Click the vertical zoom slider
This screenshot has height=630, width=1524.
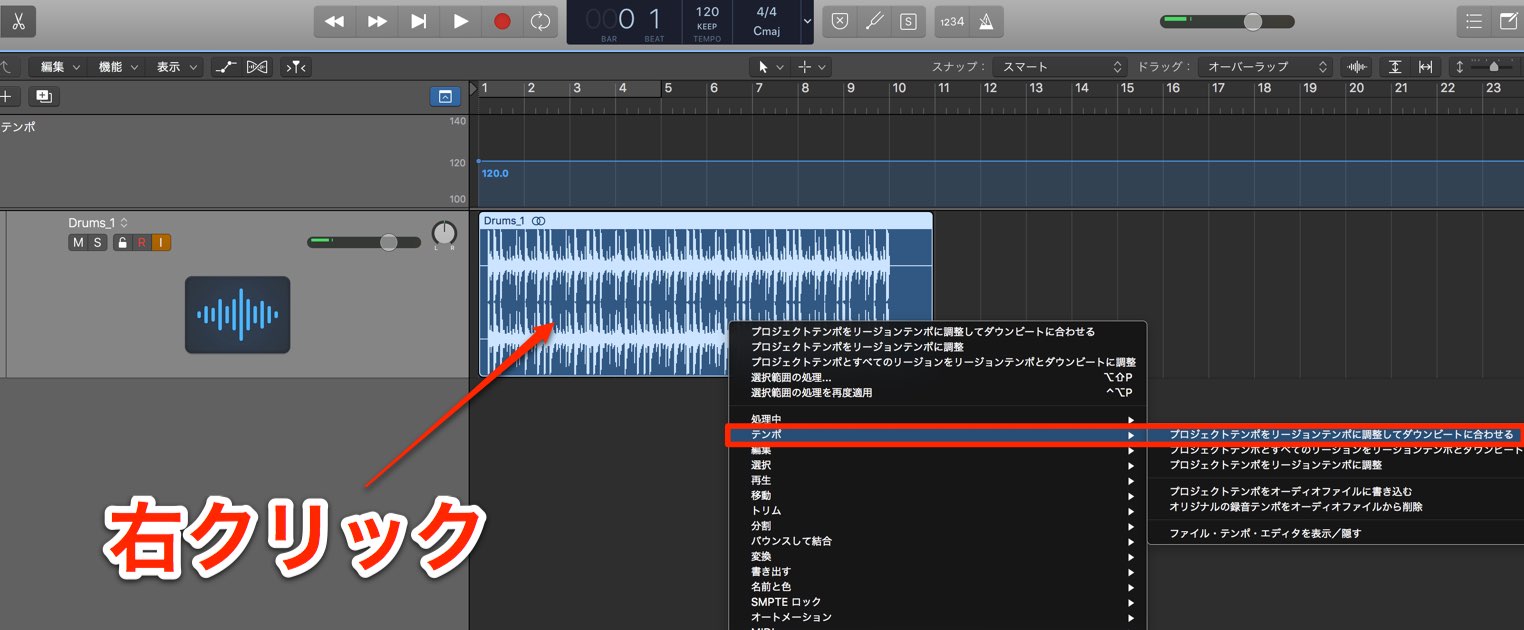coord(1492,67)
